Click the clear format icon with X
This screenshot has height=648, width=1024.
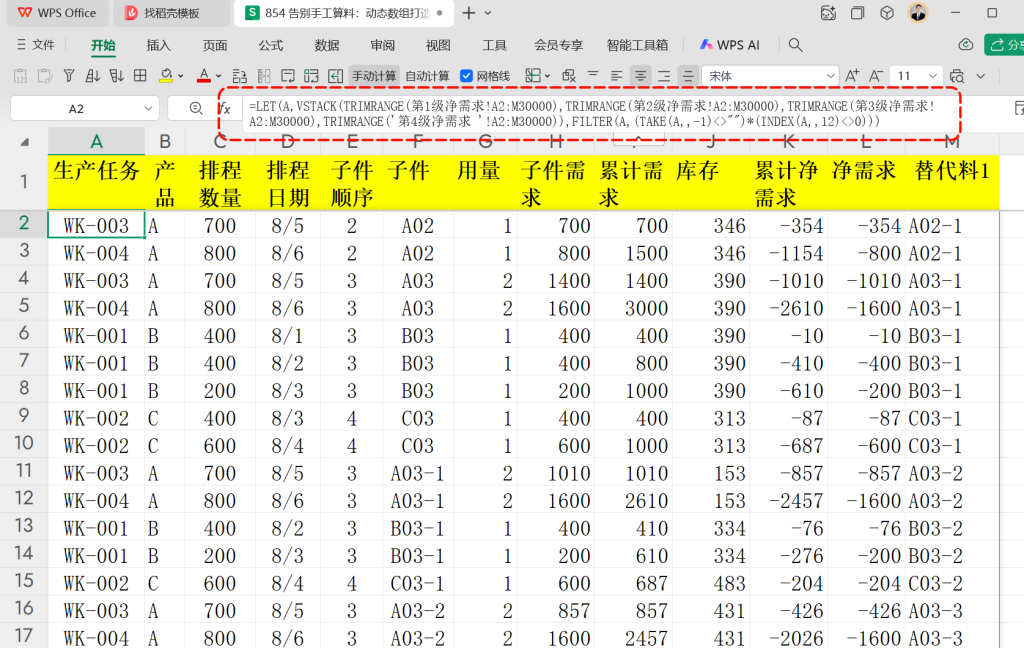click(569, 76)
